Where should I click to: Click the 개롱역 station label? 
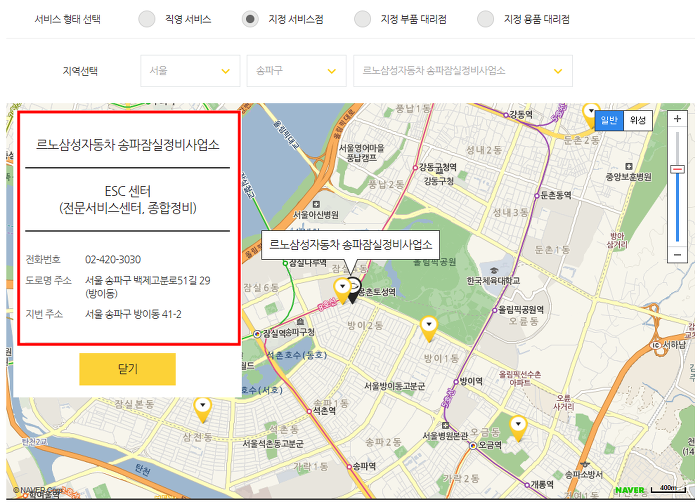pos(542,485)
